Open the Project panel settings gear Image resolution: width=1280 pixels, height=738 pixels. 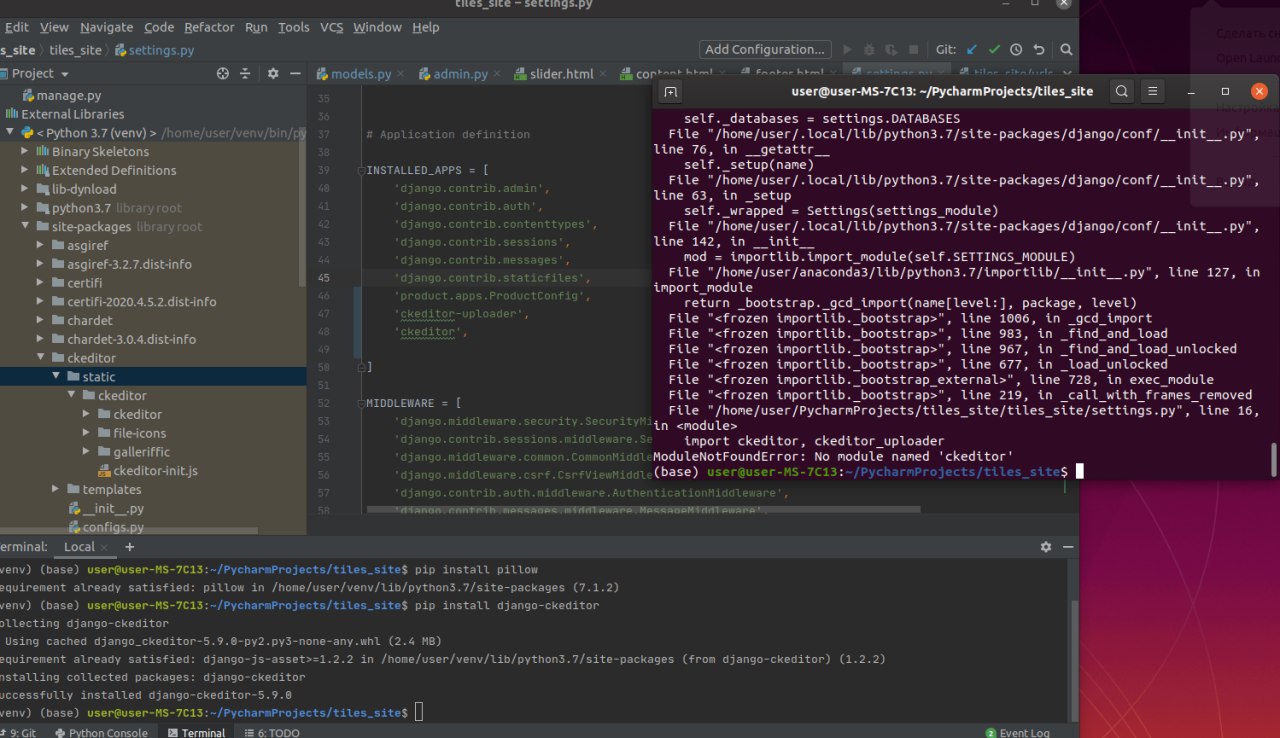point(273,74)
